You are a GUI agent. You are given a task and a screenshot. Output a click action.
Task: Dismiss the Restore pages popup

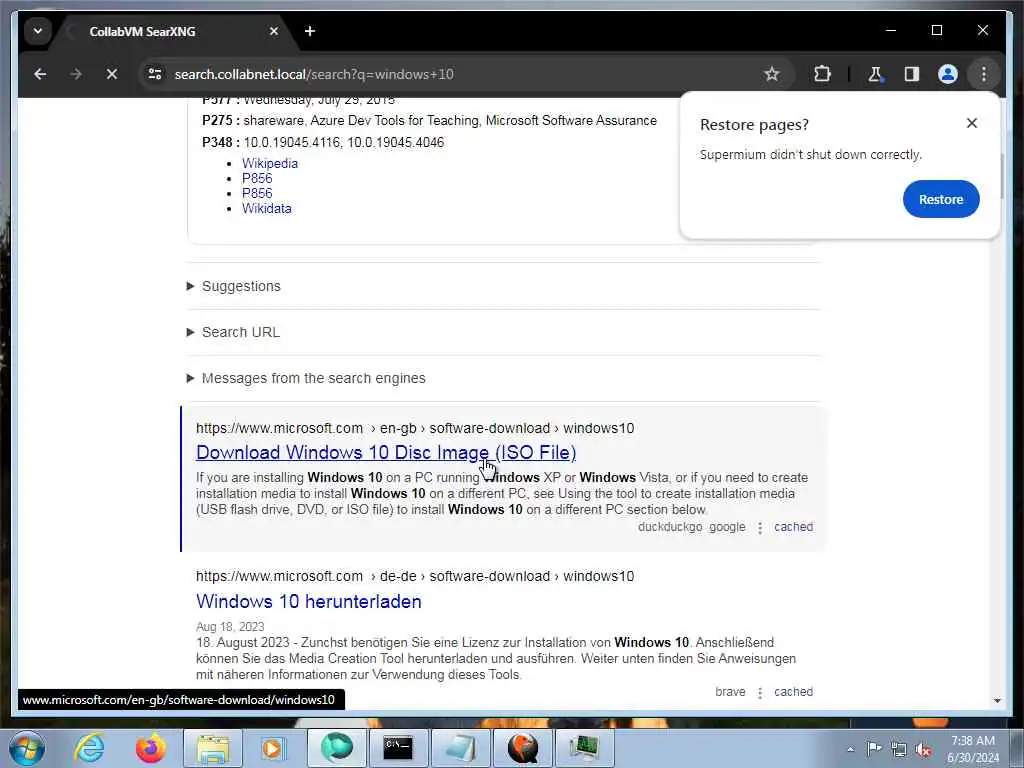click(972, 123)
